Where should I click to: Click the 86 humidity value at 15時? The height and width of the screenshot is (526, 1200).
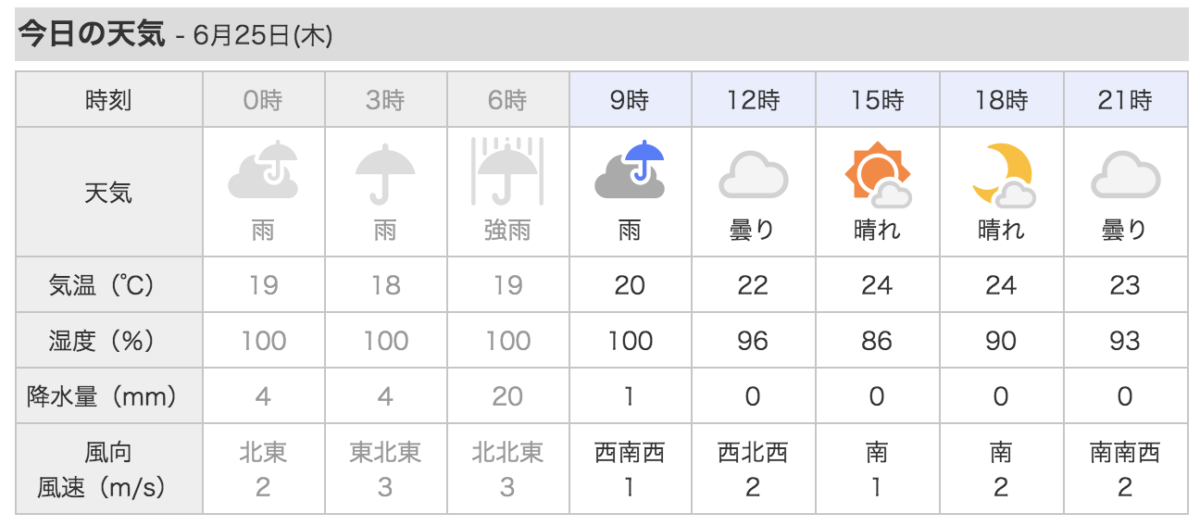(877, 341)
